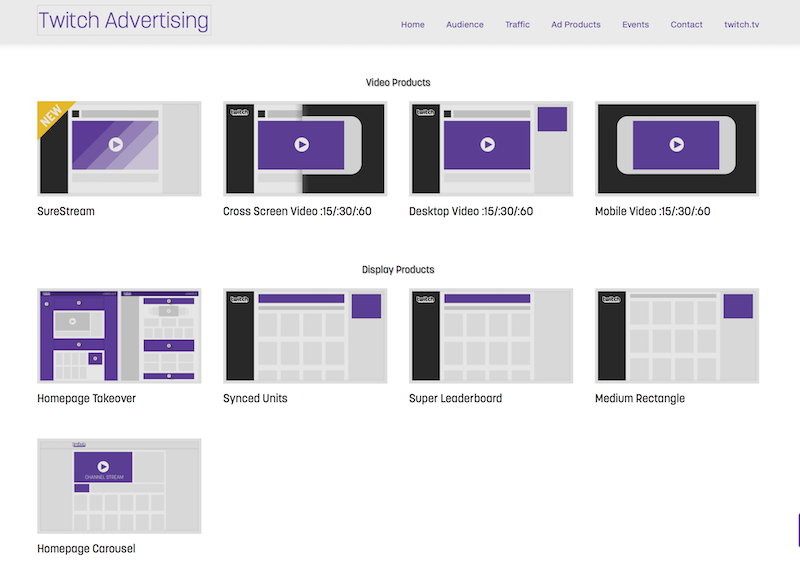
Task: Click the SureStream play button icon
Action: [116, 144]
